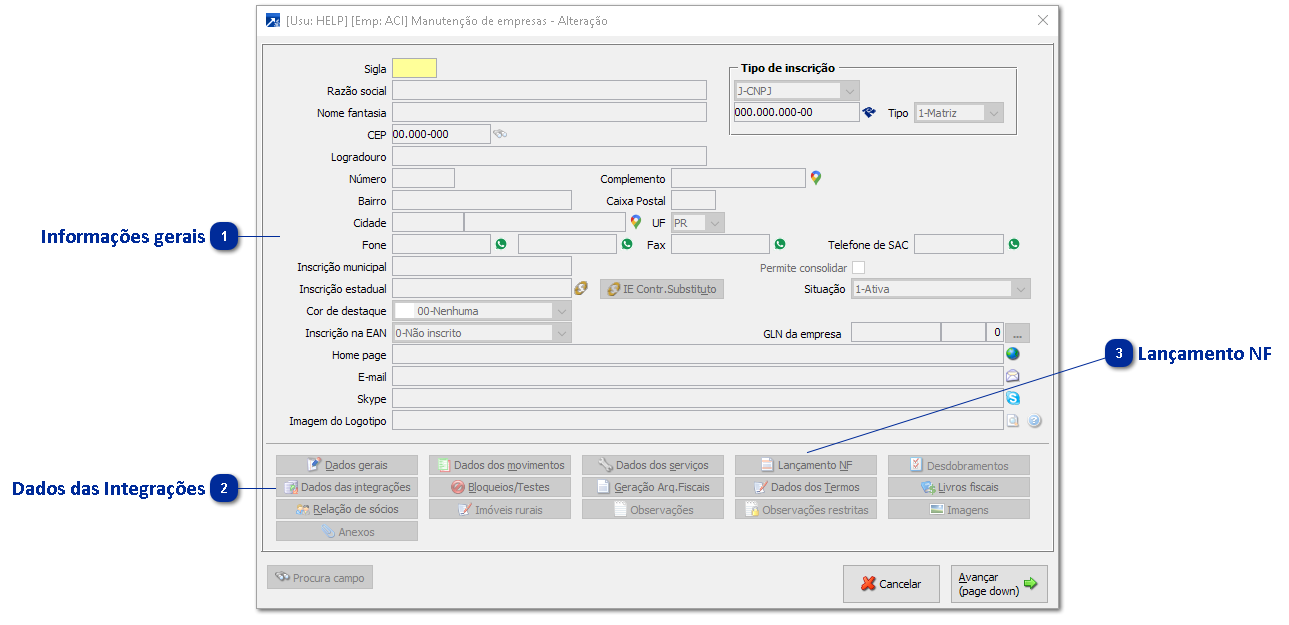Toggle the Permite consolidar checkbox
Screen dimensions: 1289x625
tap(858, 267)
